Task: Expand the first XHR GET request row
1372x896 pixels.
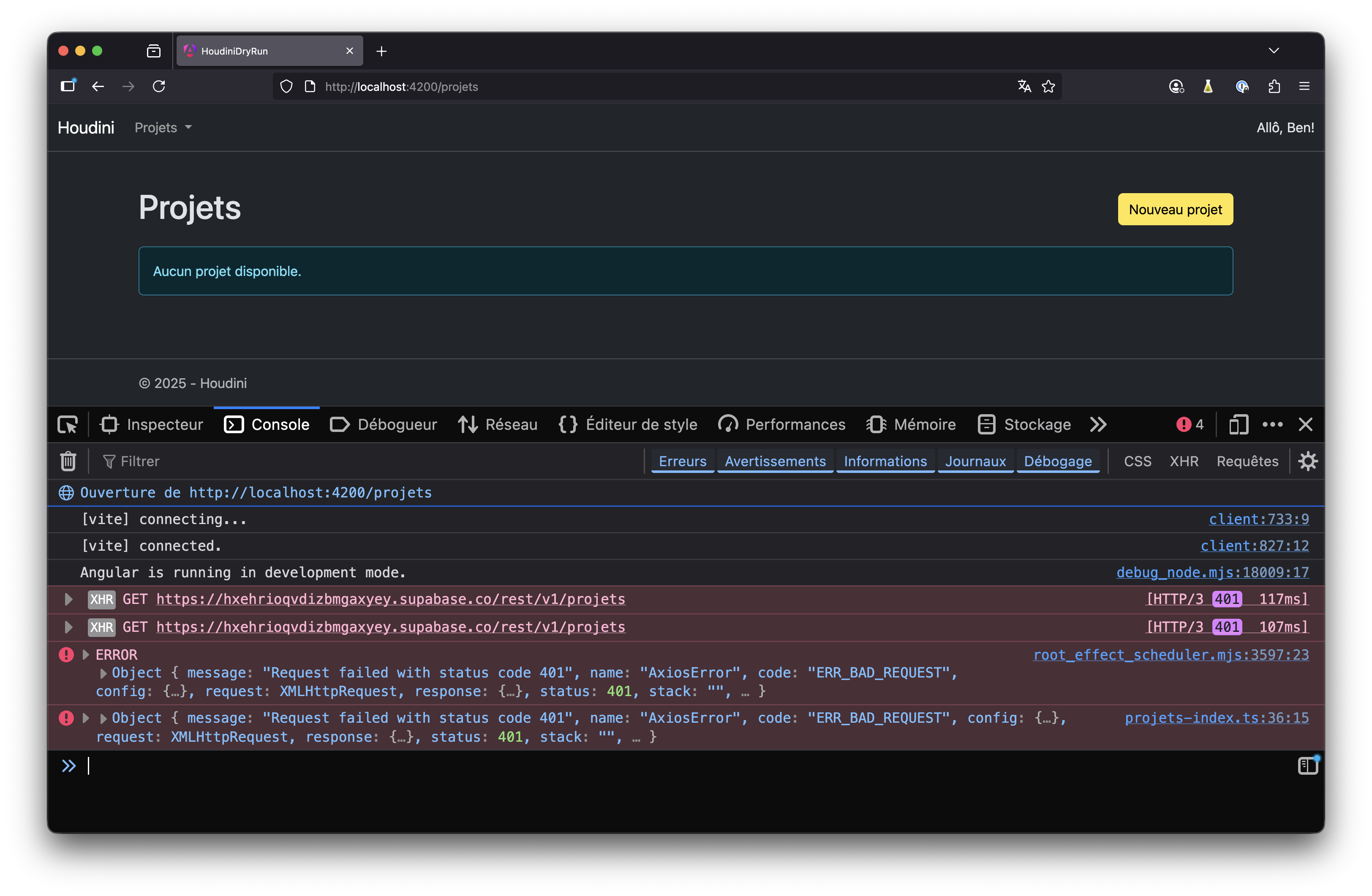Action: click(68, 599)
